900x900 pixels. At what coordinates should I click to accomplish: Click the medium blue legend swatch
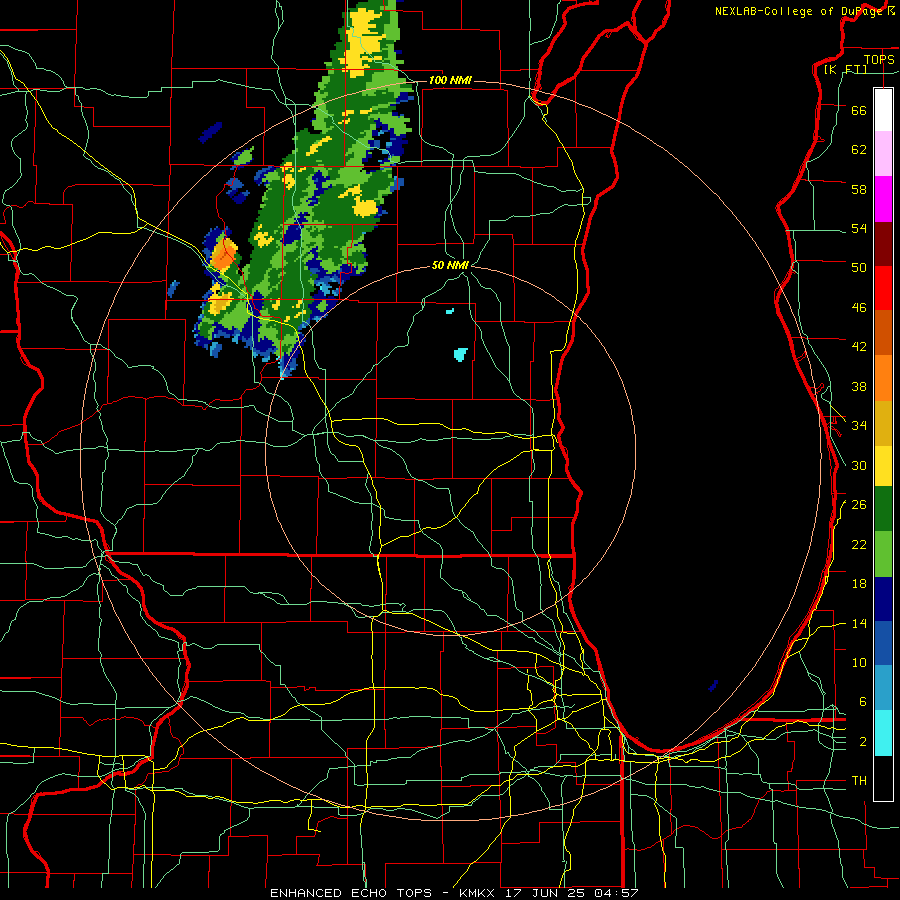point(883,643)
